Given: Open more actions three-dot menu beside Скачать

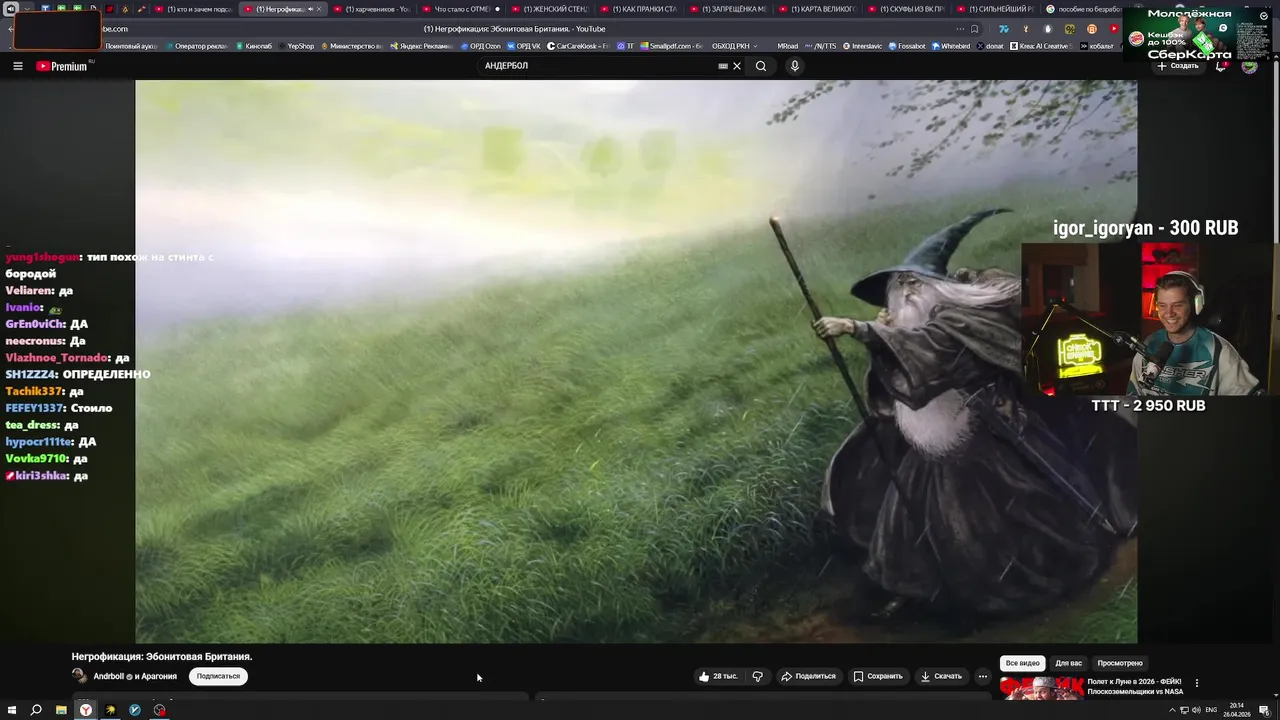Looking at the screenshot, I should click(x=982, y=676).
